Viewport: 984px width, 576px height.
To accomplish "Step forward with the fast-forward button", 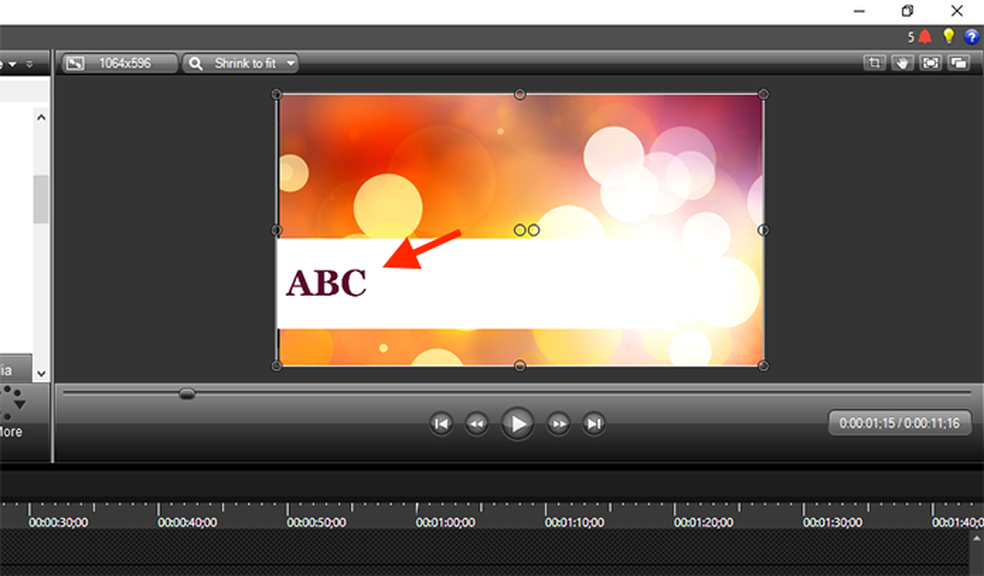I will point(559,424).
